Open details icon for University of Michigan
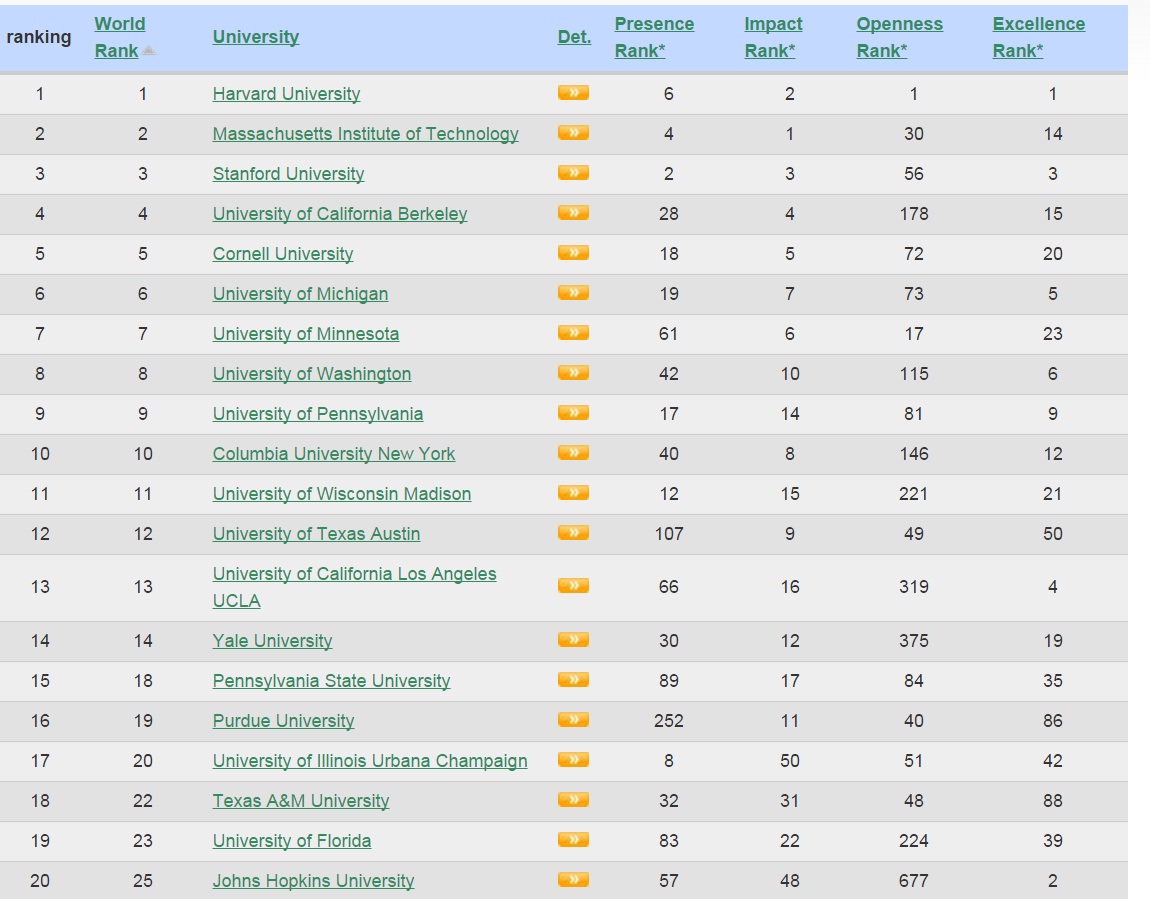This screenshot has width=1150, height=899. [573, 293]
